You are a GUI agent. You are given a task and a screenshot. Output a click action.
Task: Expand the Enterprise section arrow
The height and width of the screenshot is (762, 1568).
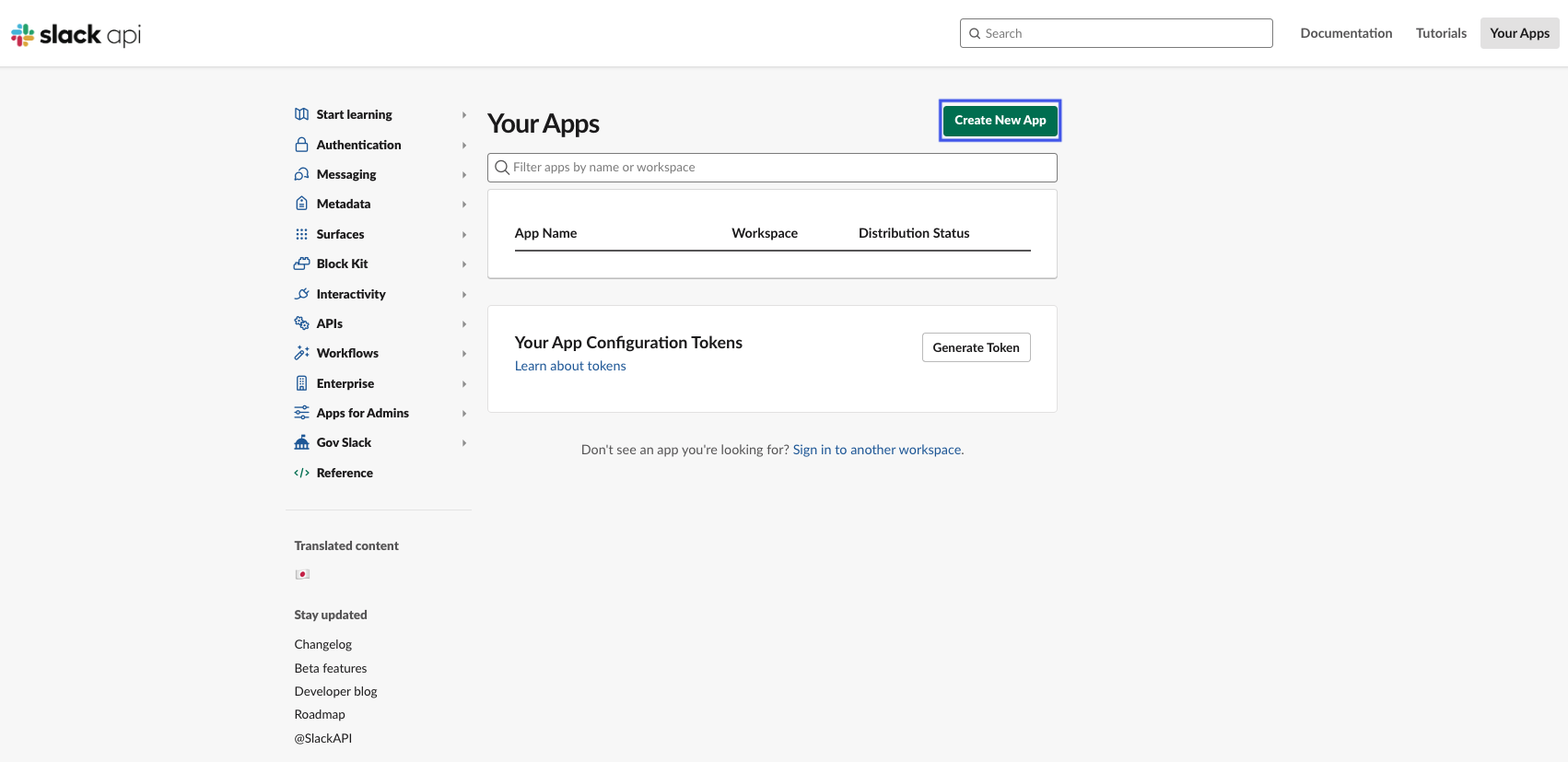click(464, 384)
